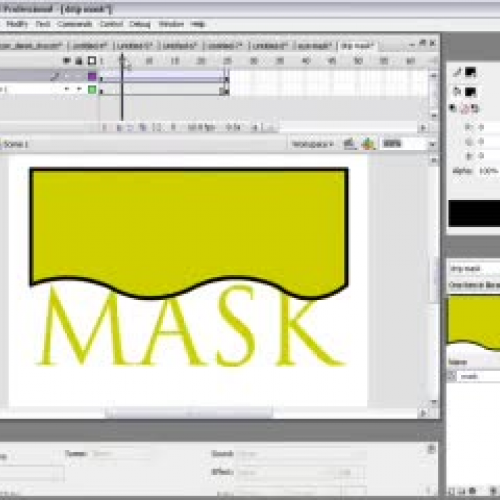Click the timeline scroll right arrow
Viewport: 500px width, 500px height.
click(x=423, y=127)
